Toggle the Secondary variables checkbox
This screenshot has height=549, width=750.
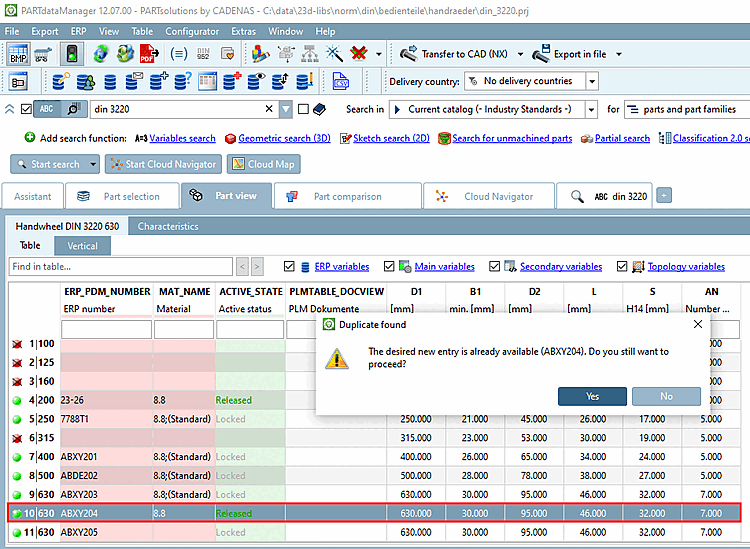pos(495,267)
